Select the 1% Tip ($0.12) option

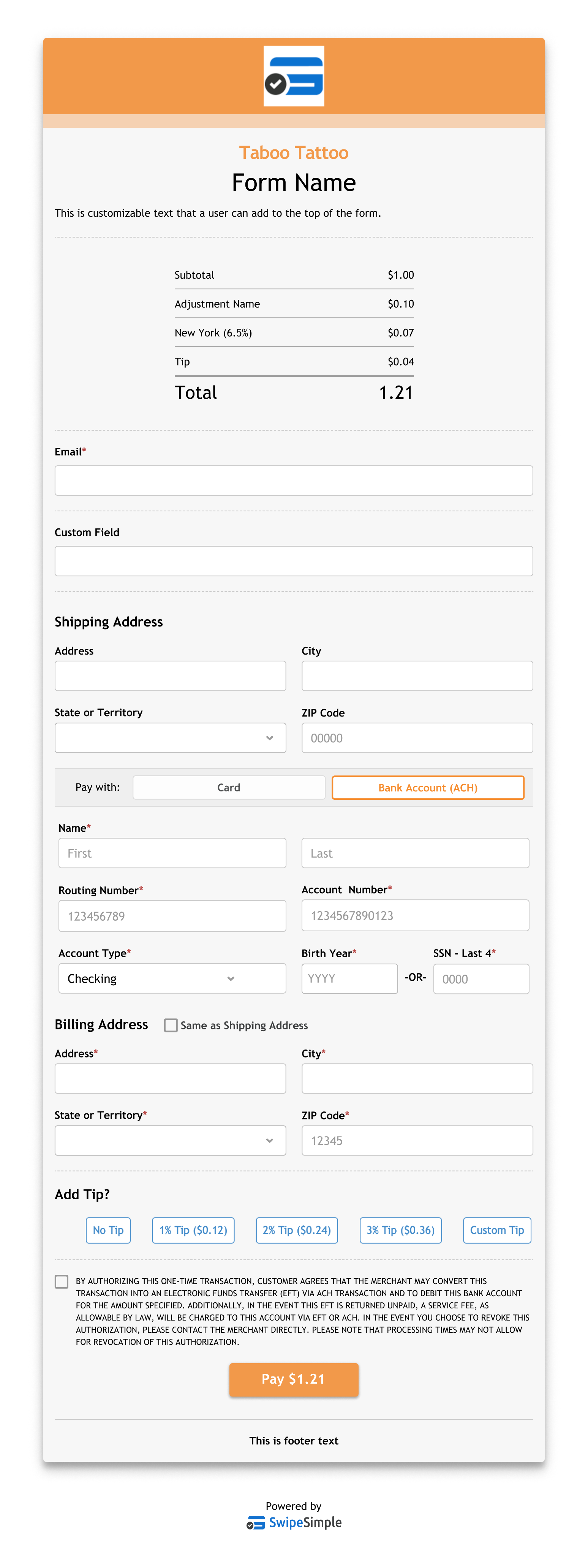coord(193,1230)
